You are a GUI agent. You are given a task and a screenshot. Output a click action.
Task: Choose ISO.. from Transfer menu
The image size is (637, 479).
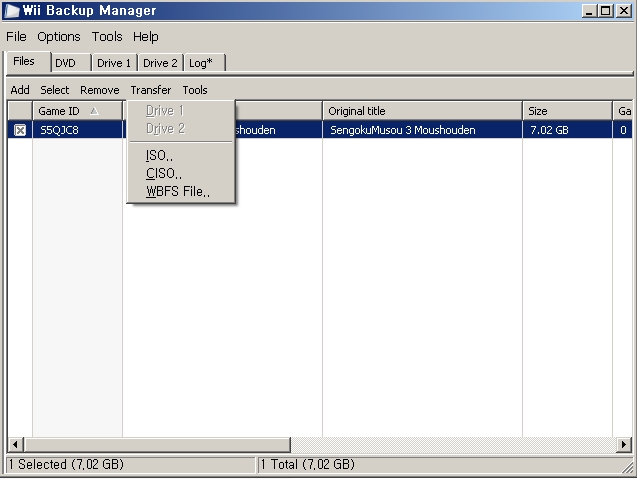(181, 155)
